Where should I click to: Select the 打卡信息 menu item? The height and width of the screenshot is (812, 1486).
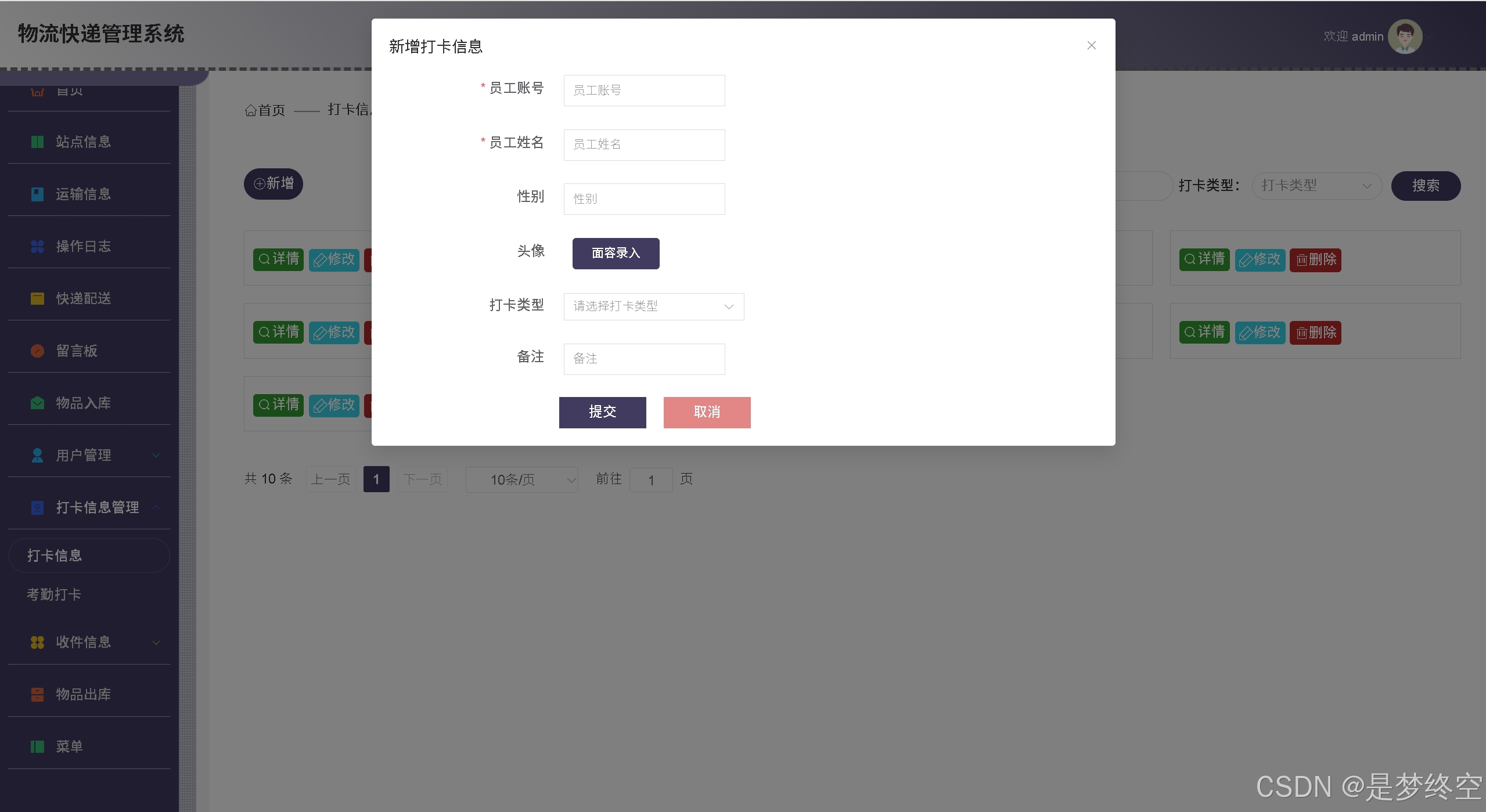[x=55, y=555]
